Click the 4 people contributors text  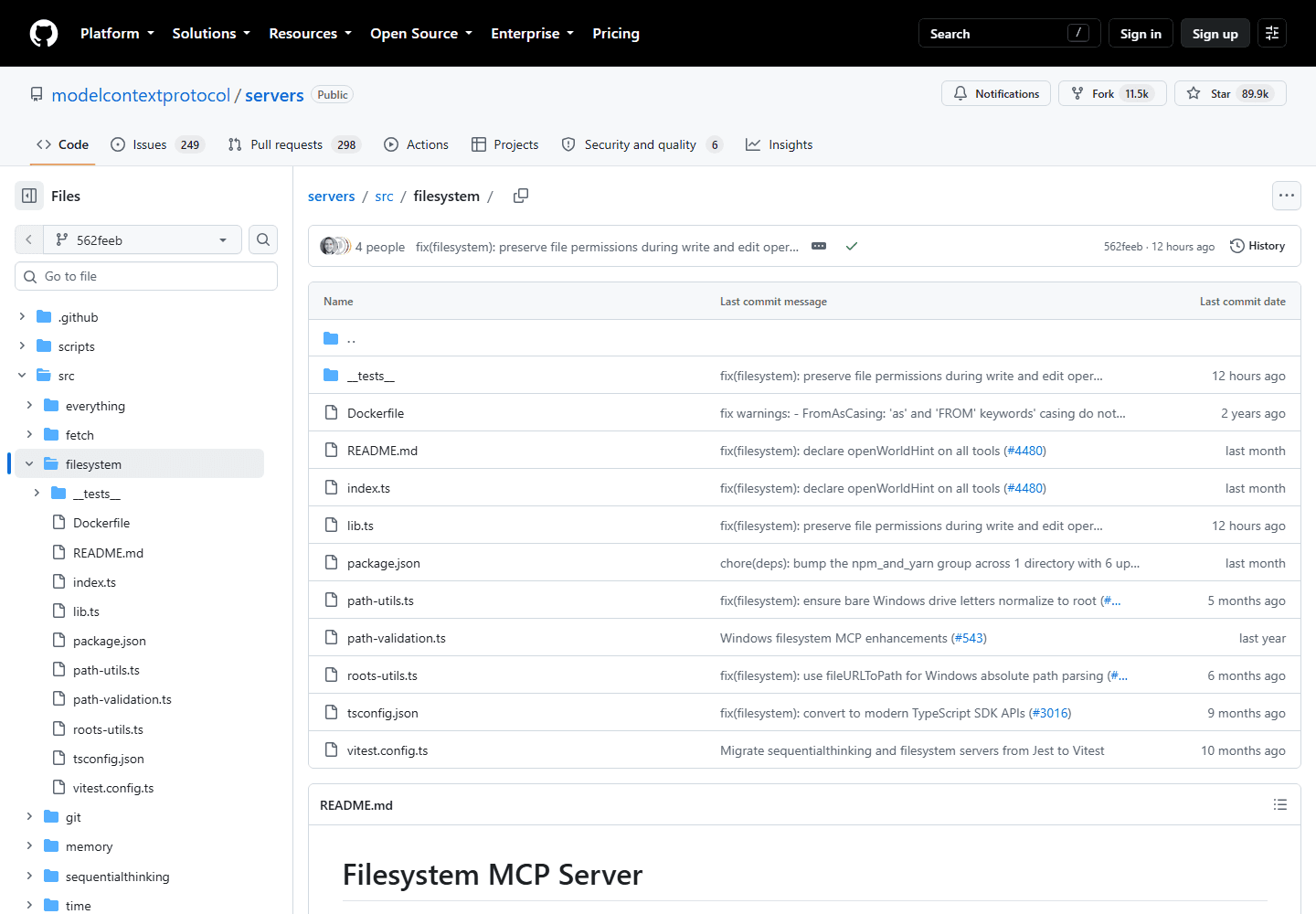click(x=380, y=247)
